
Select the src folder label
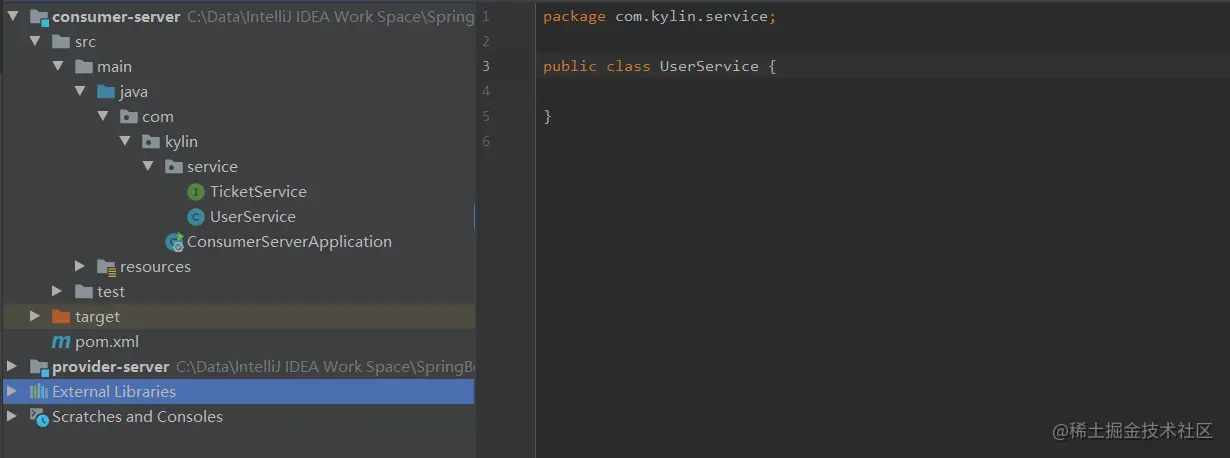click(86, 42)
